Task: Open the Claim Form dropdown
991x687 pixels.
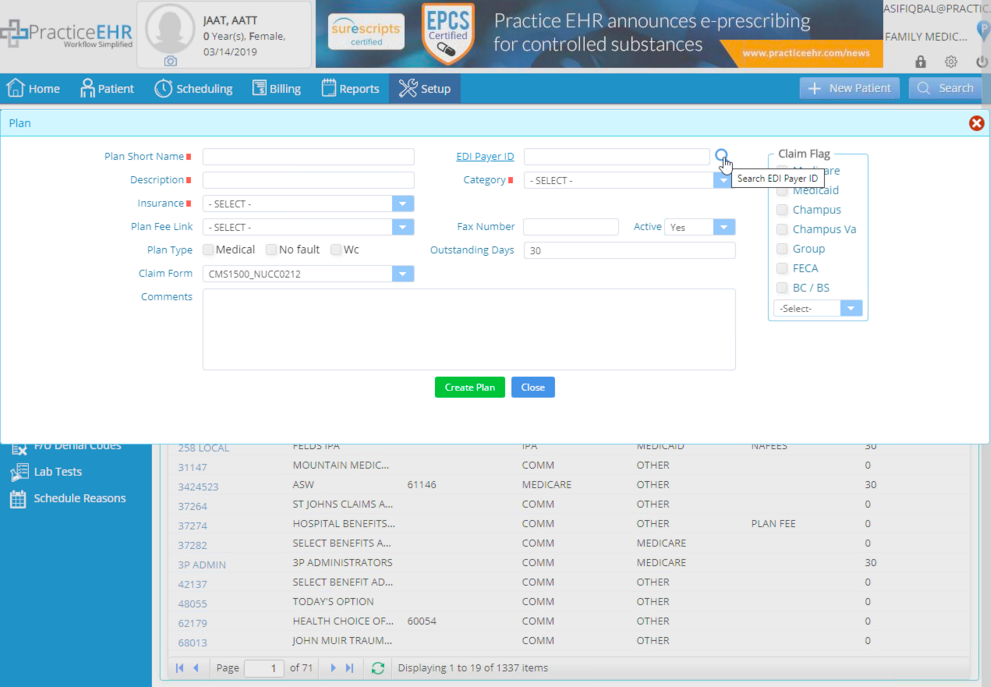Action: 403,274
